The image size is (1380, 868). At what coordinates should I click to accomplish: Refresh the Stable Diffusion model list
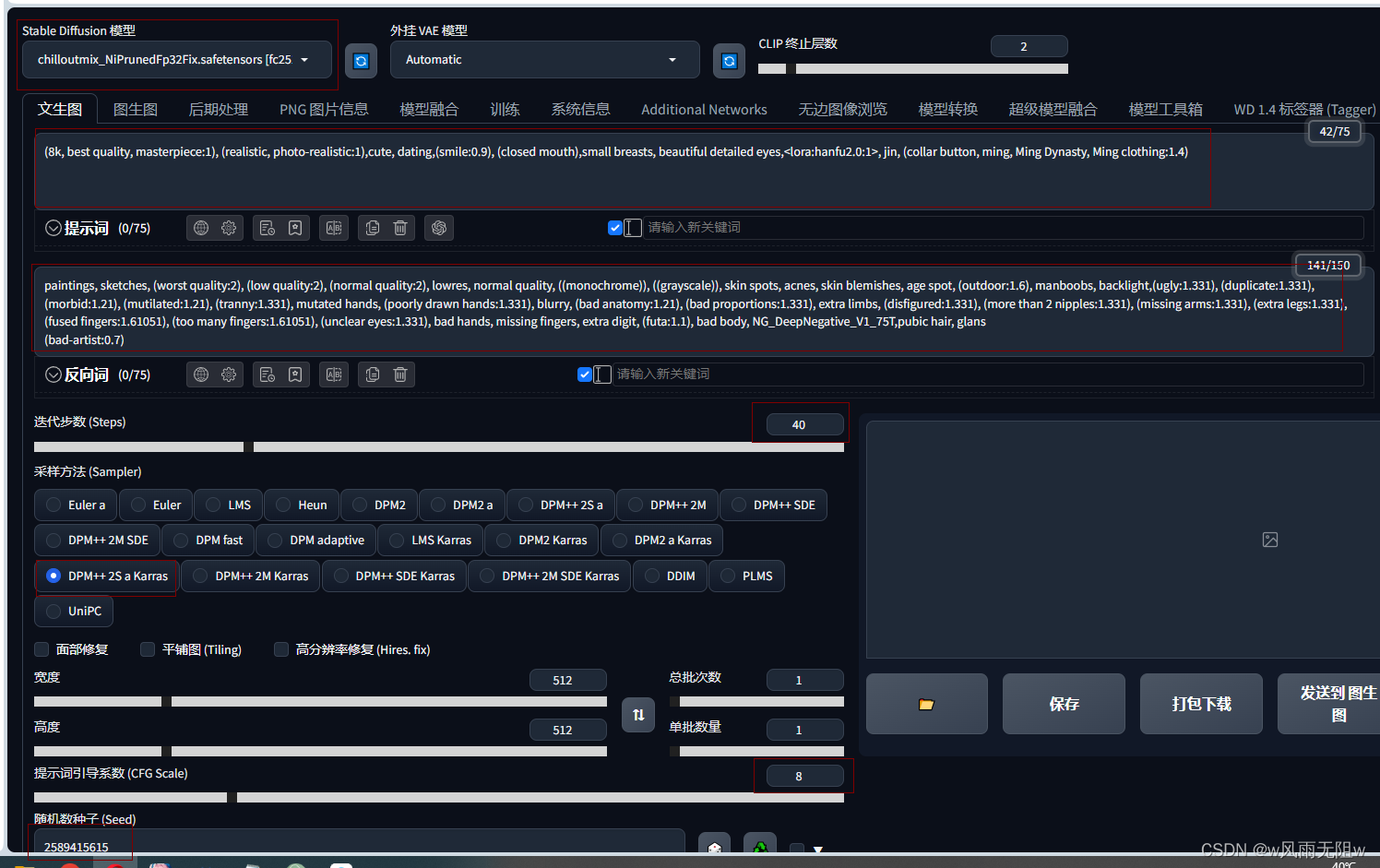click(361, 61)
